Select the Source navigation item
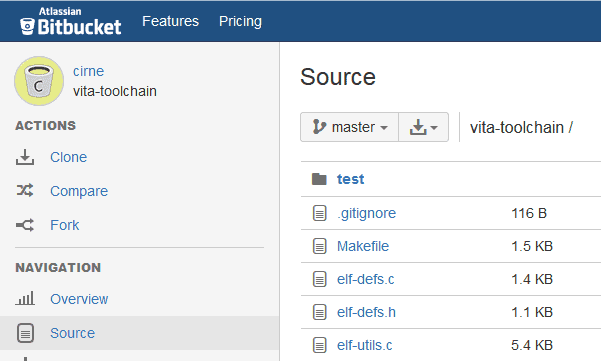The width and height of the screenshot is (601, 361). point(72,333)
